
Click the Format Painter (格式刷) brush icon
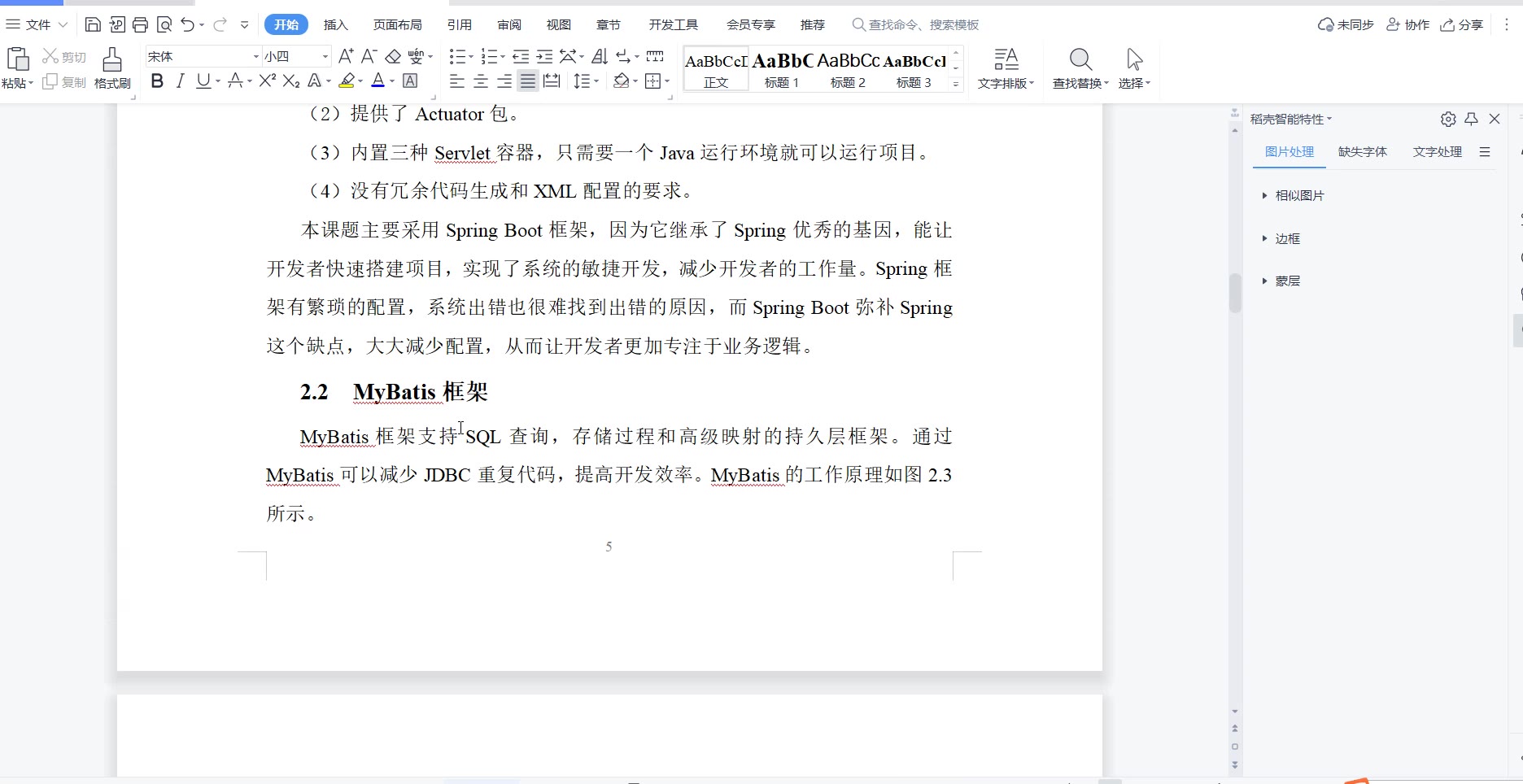[x=112, y=59]
